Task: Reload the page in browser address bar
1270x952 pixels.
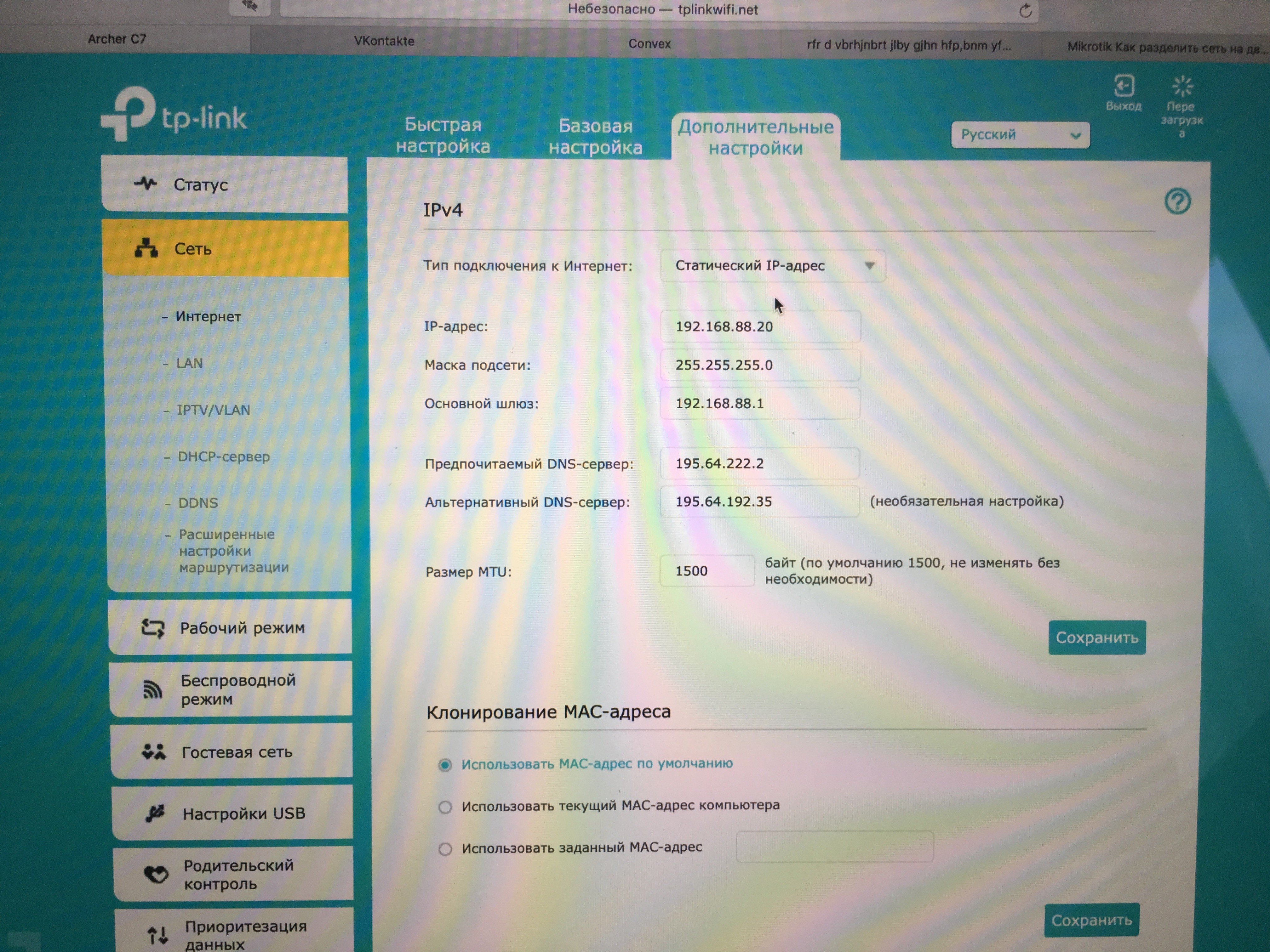Action: pos(1025,10)
